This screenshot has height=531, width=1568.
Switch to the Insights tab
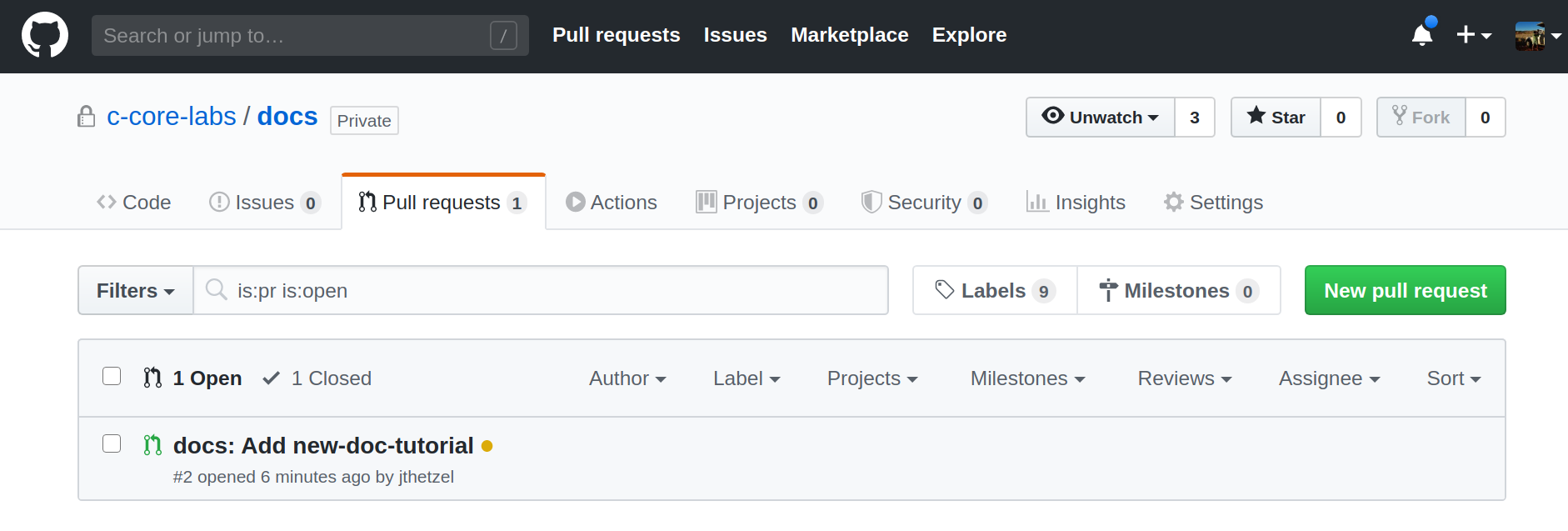coord(1076,203)
